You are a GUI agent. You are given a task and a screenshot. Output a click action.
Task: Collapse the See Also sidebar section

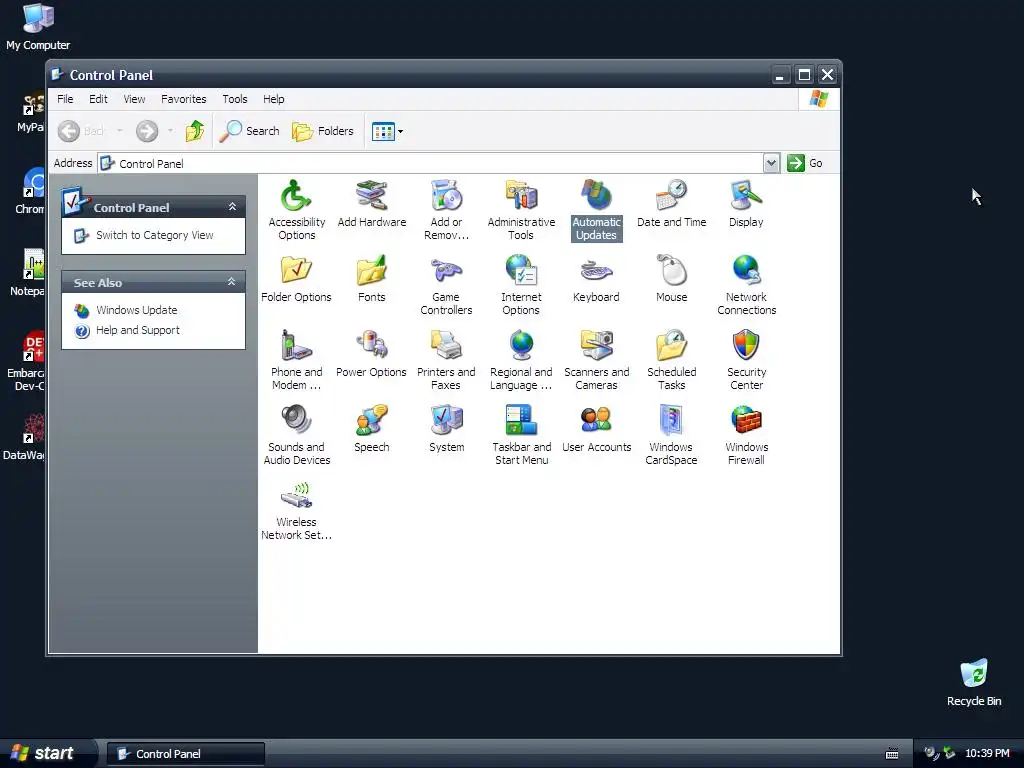click(x=232, y=282)
